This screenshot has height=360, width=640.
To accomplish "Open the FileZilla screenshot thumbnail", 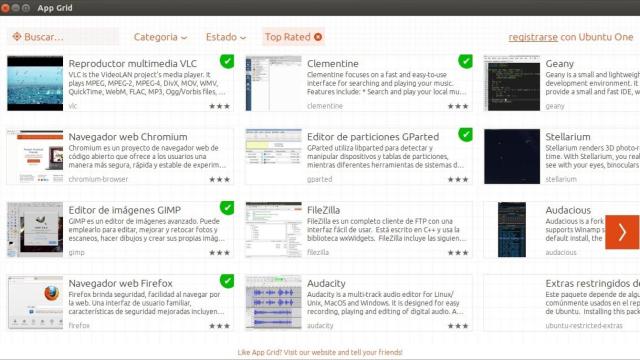I will [x=273, y=229].
